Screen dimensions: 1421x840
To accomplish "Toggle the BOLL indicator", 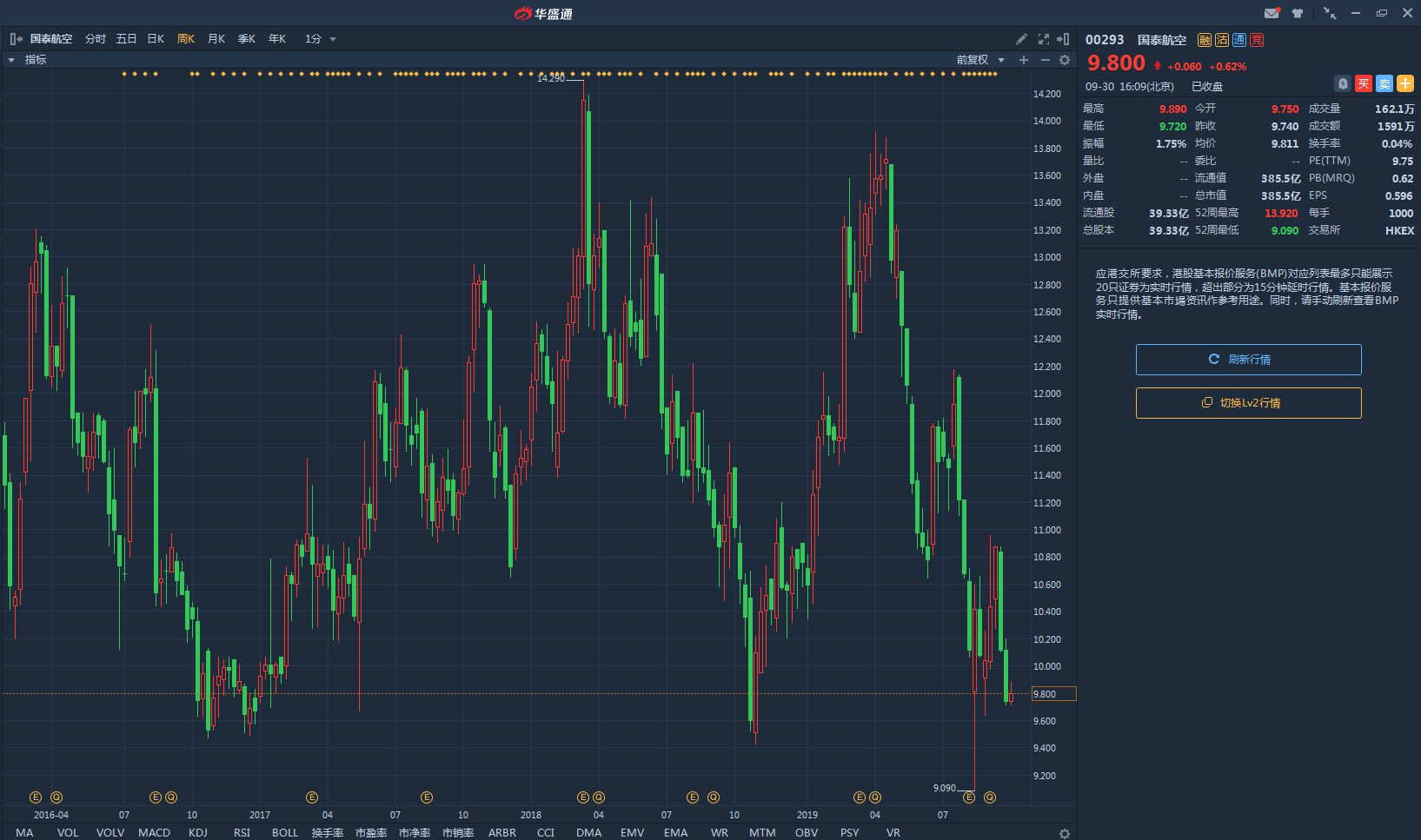I will click(285, 832).
